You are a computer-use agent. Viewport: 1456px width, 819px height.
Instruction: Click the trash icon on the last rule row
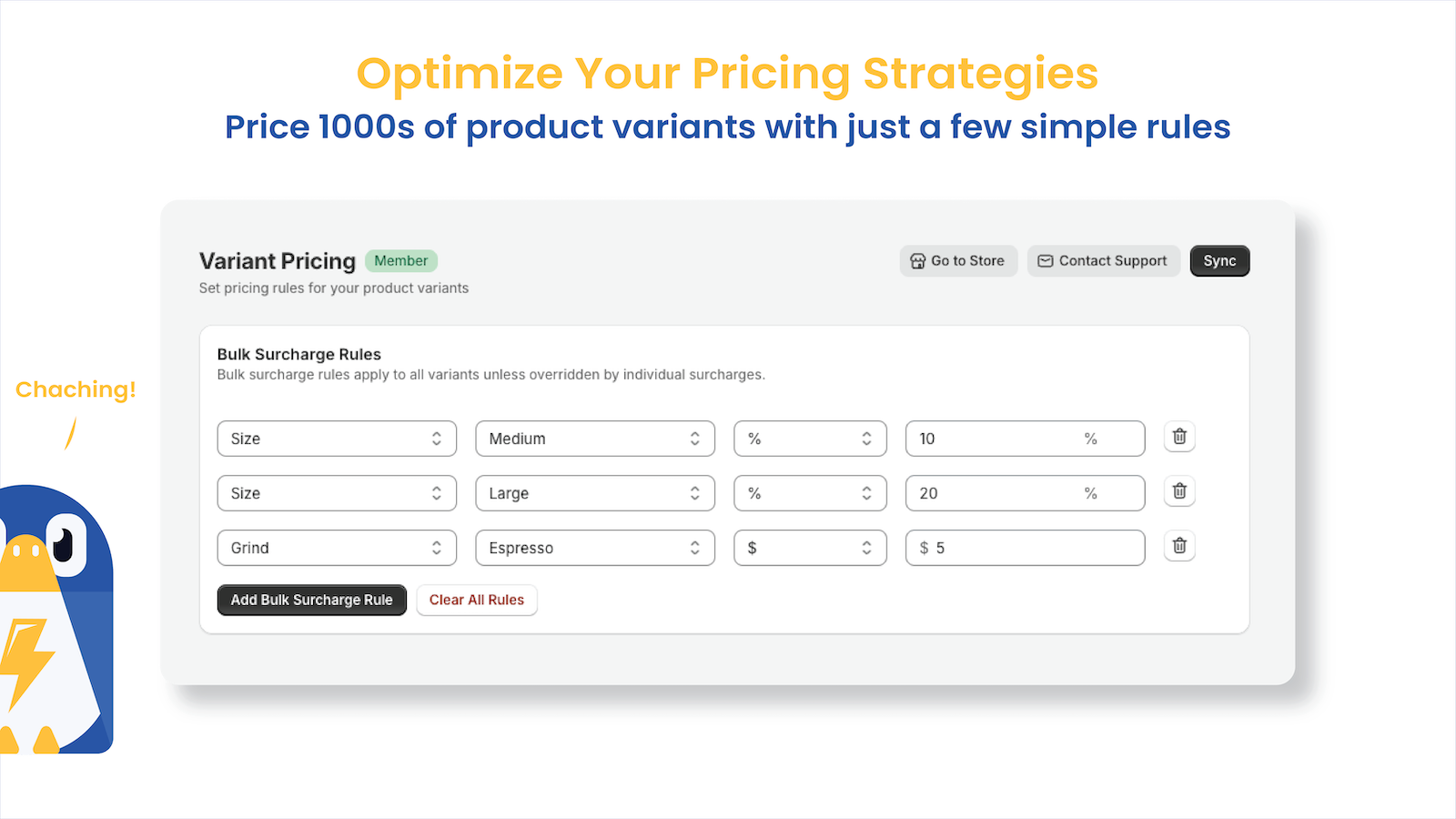tap(1178, 546)
